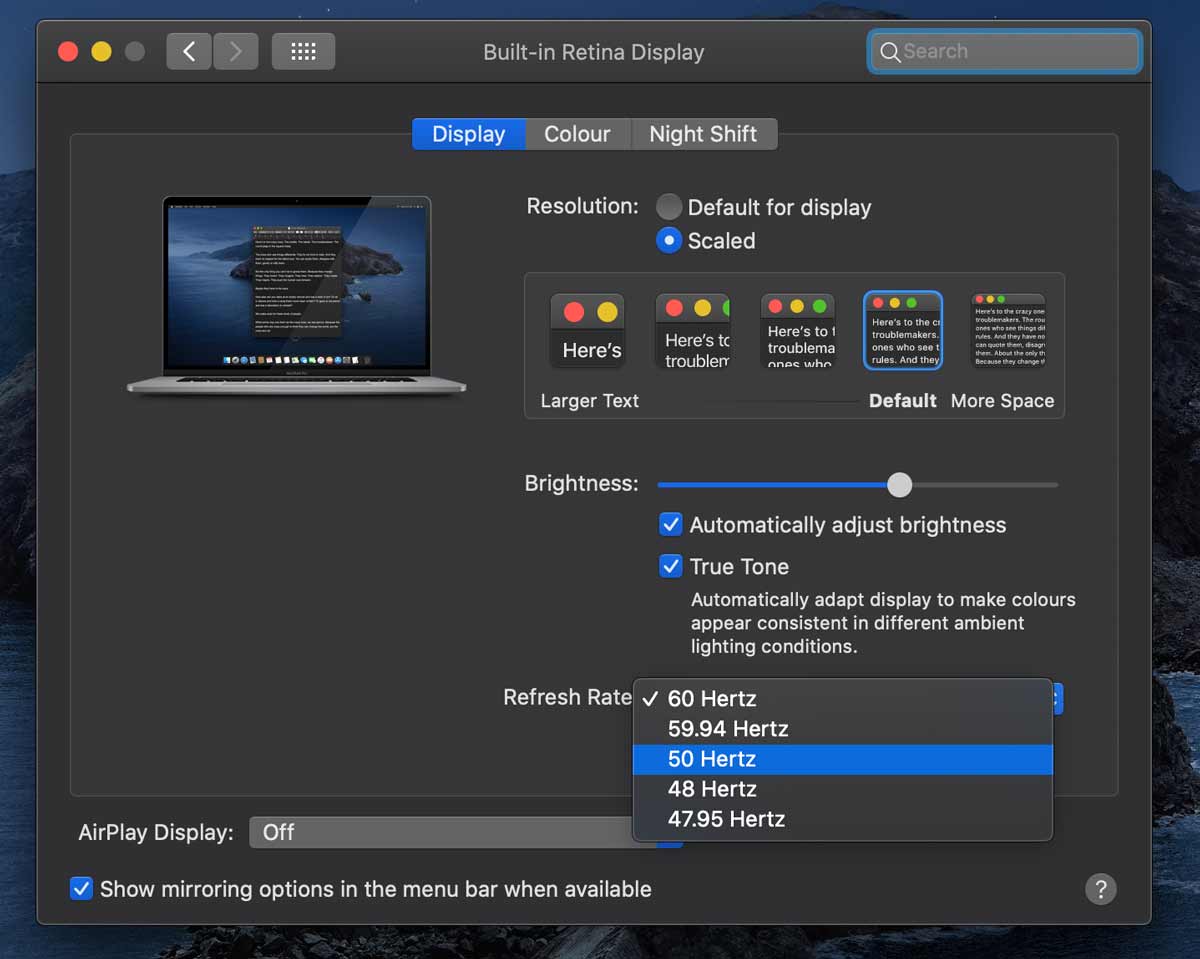The width and height of the screenshot is (1200, 959).
Task: Select 50 Hertz refresh rate
Action: pyautogui.click(x=843, y=759)
